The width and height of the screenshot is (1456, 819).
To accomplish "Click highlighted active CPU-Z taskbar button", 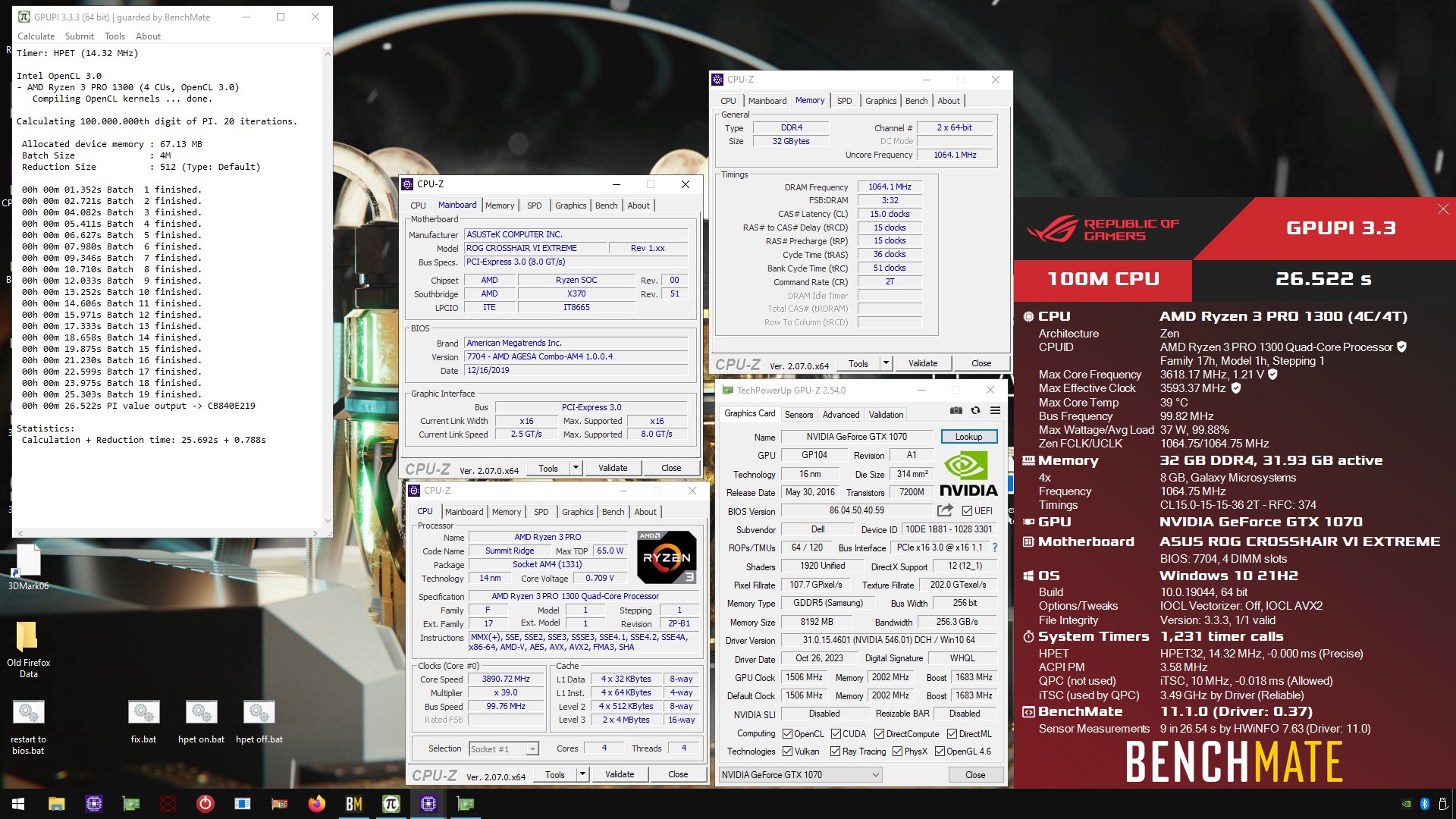I will coord(428,804).
